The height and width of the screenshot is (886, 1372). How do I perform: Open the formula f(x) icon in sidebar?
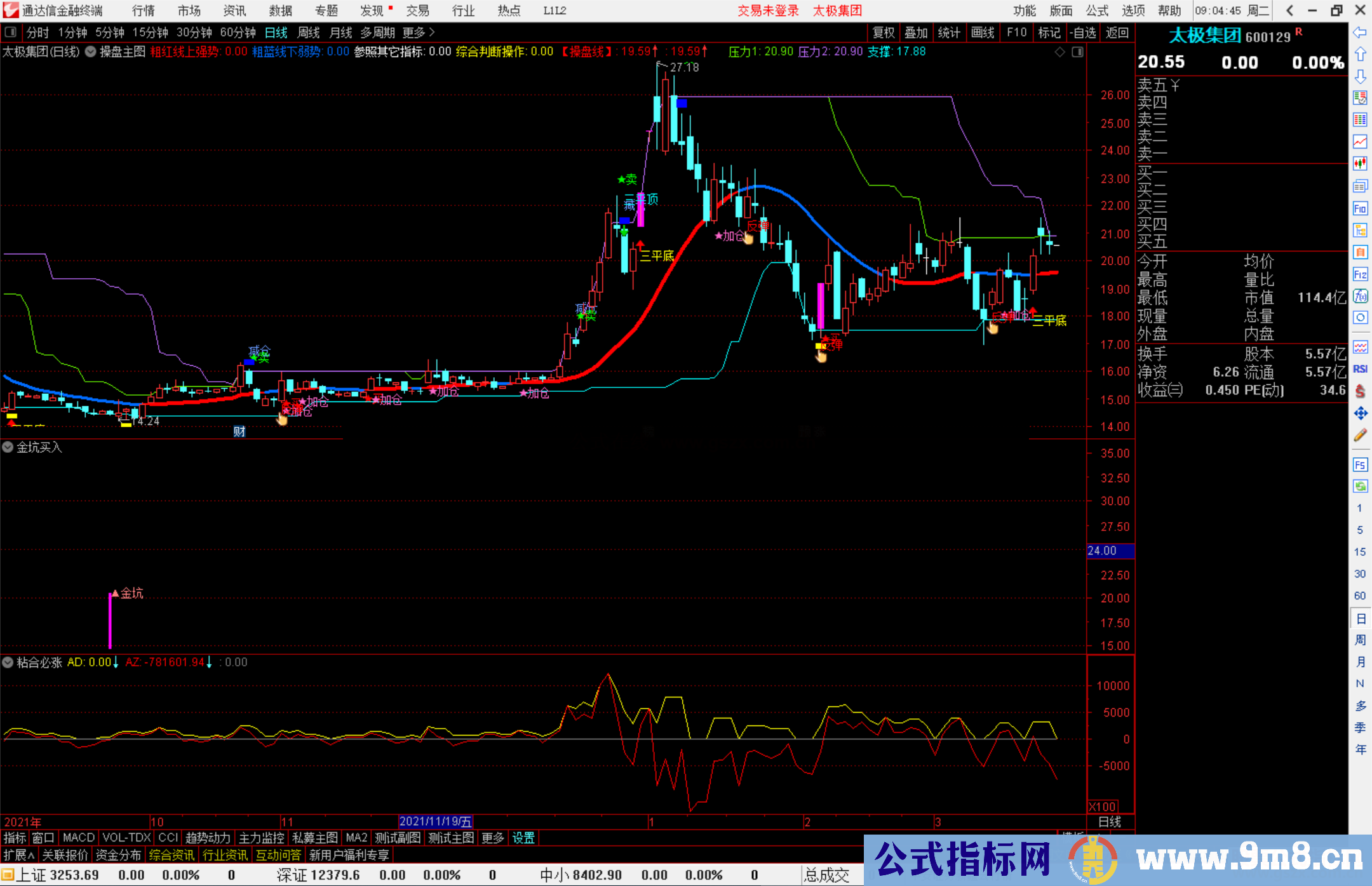(1360, 296)
